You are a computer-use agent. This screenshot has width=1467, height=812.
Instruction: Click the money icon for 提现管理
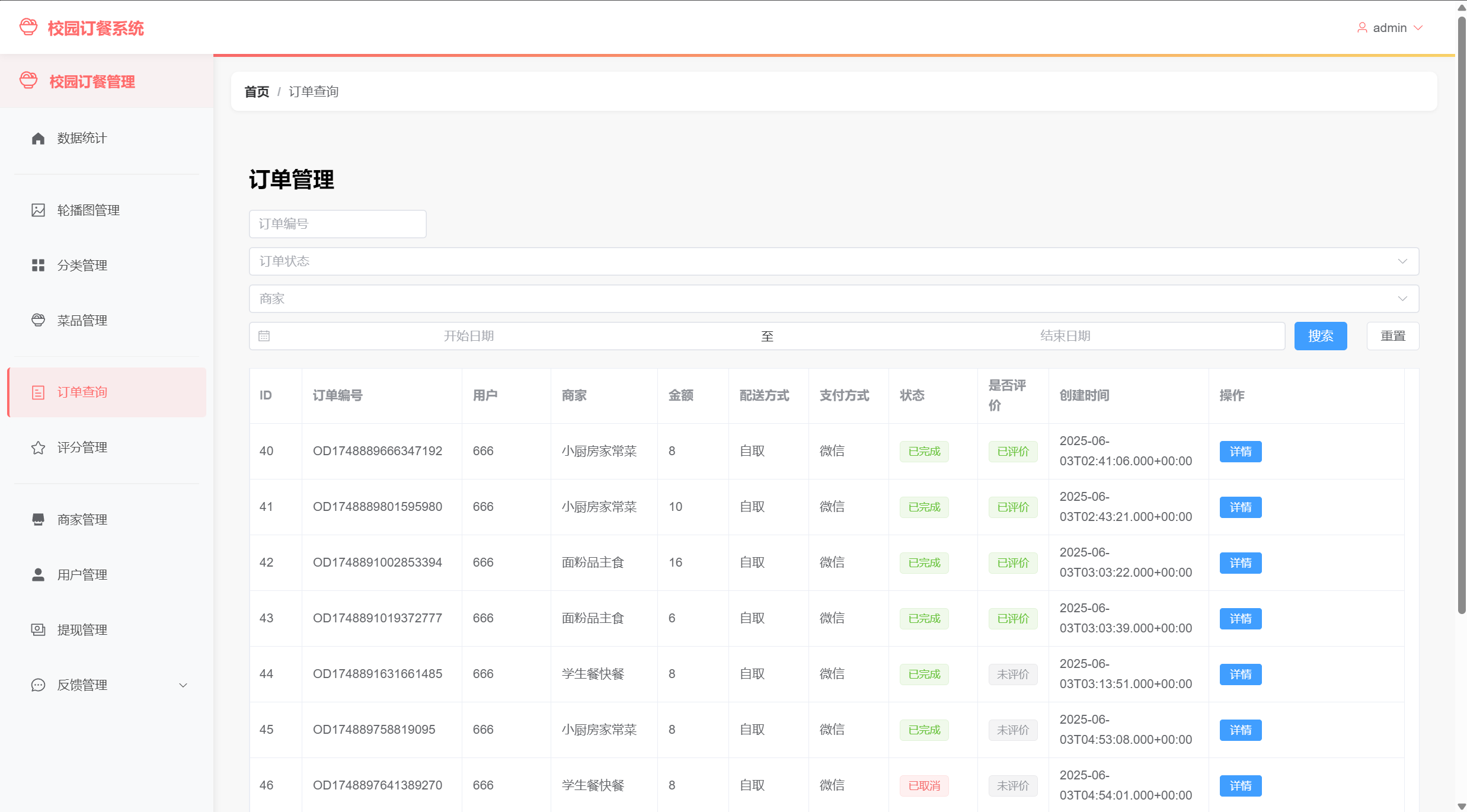38,630
